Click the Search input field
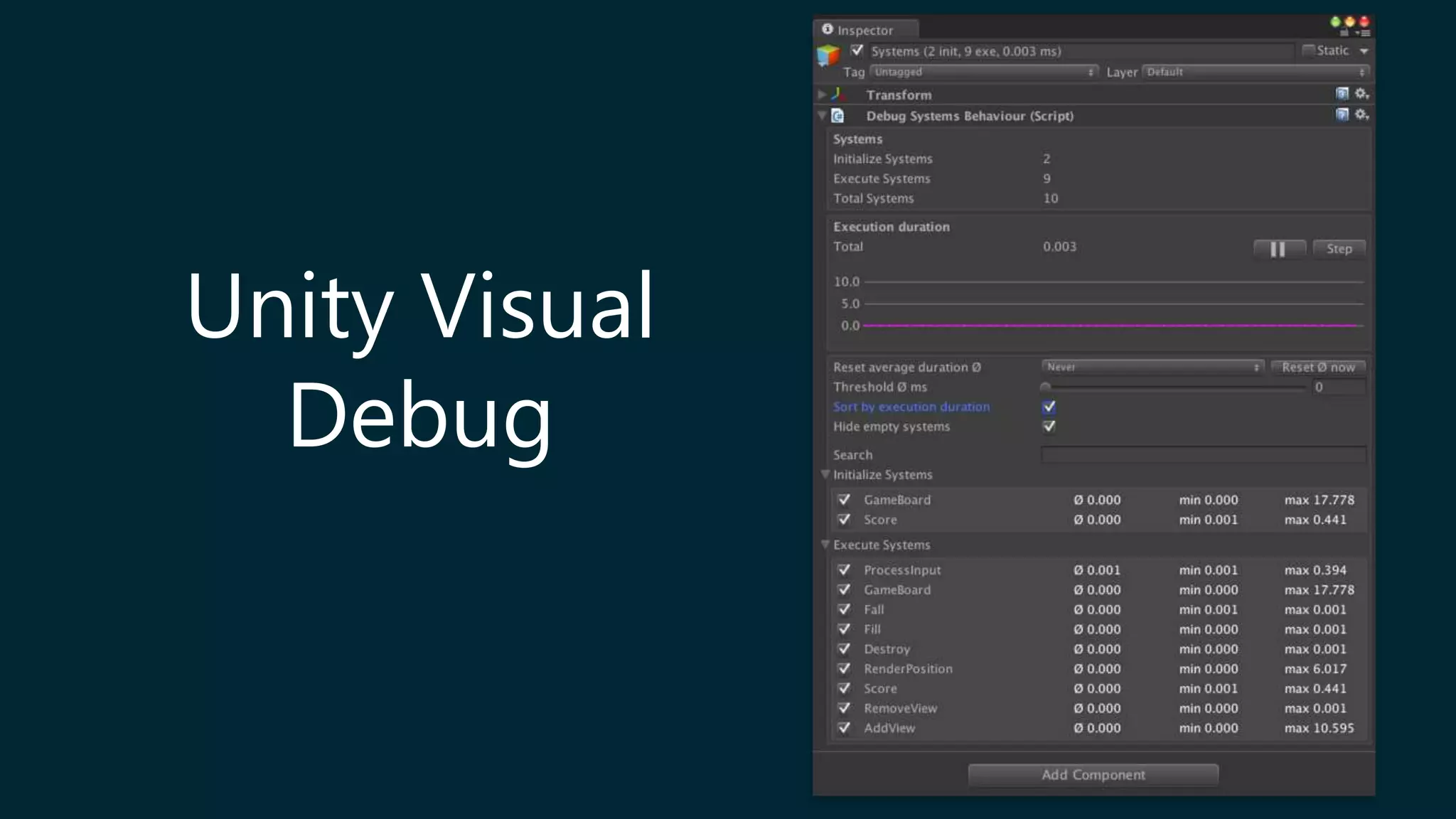 point(1204,455)
